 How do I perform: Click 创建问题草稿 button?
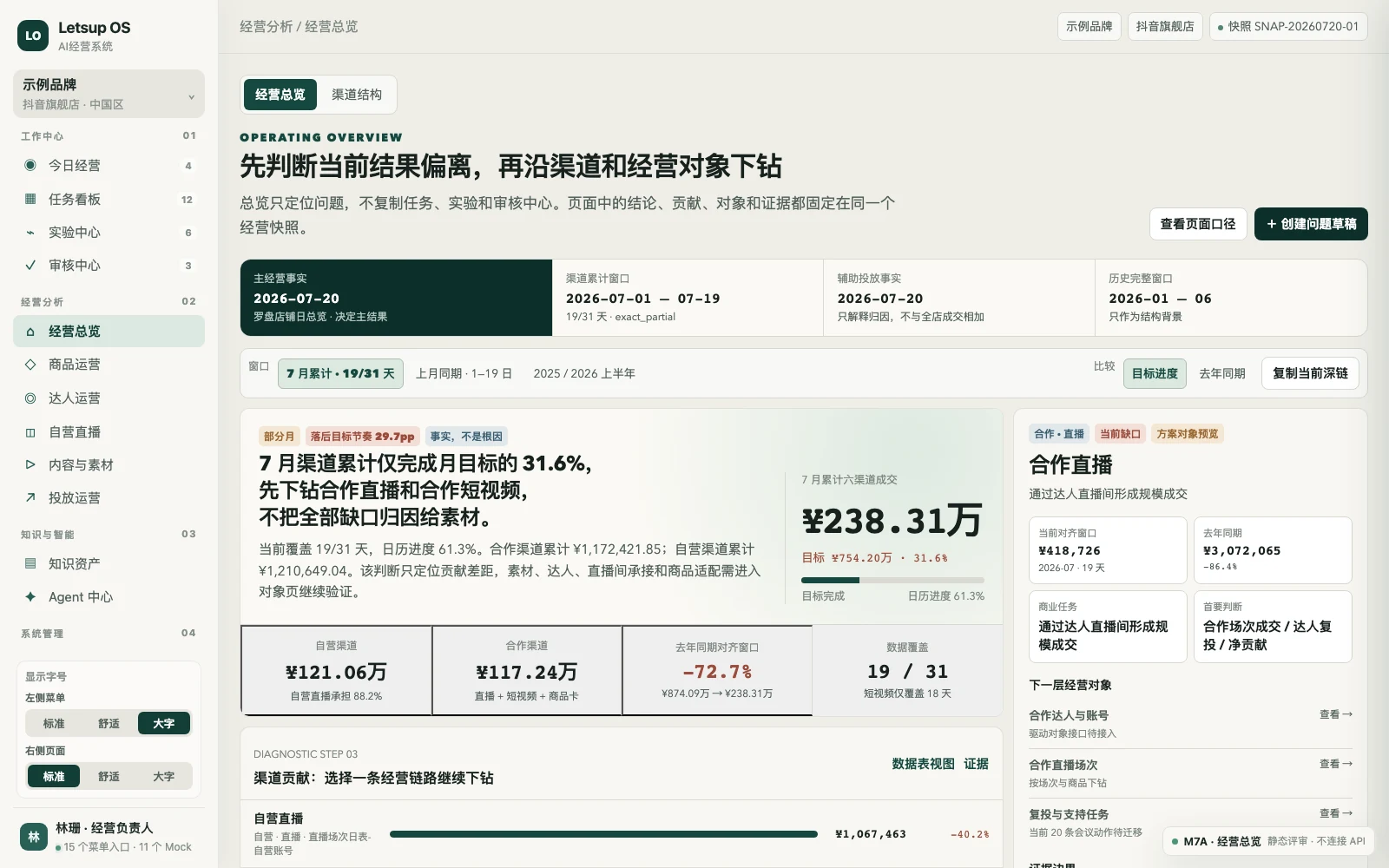[1311, 224]
